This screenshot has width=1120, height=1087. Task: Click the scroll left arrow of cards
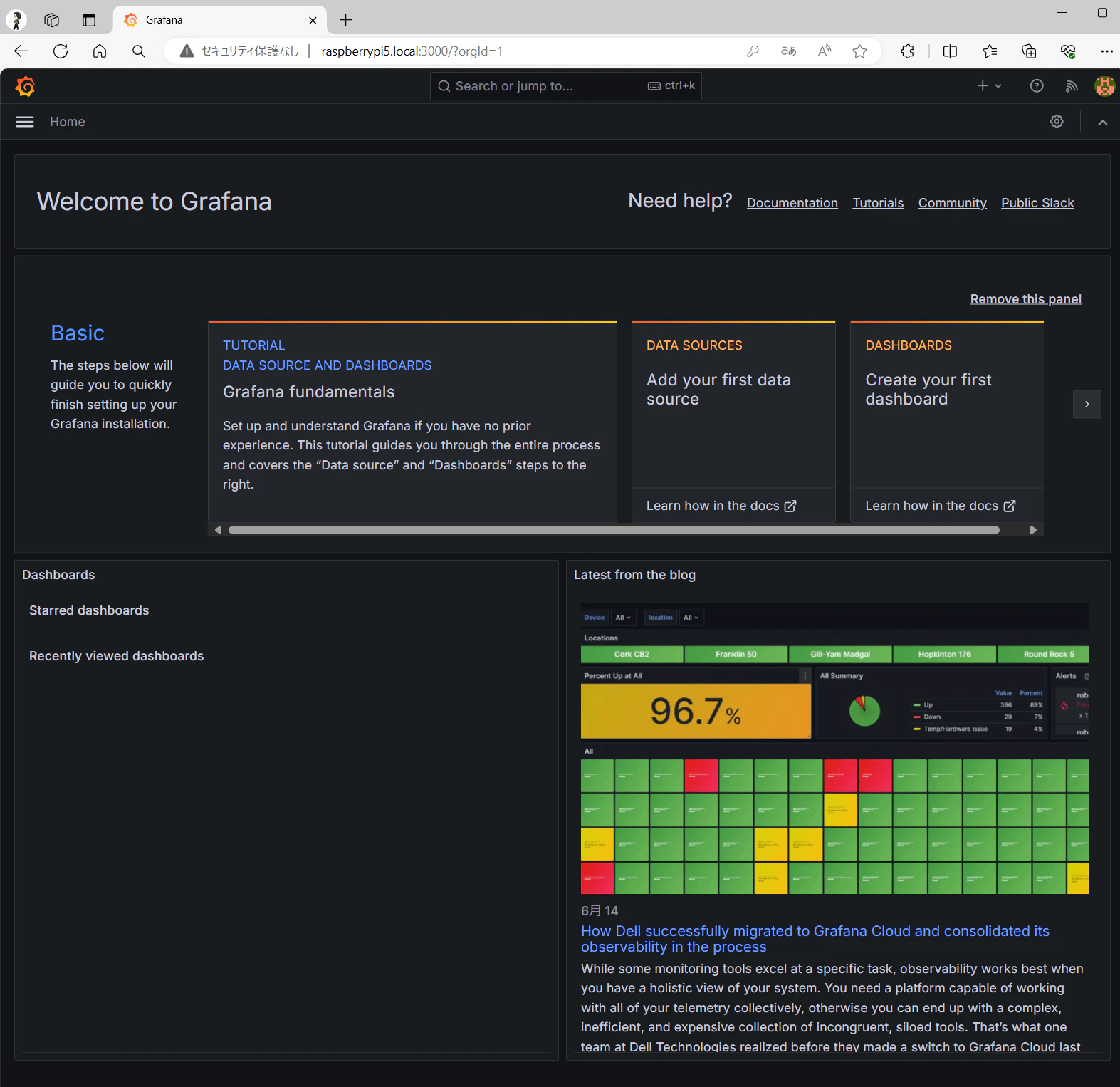click(x=218, y=530)
